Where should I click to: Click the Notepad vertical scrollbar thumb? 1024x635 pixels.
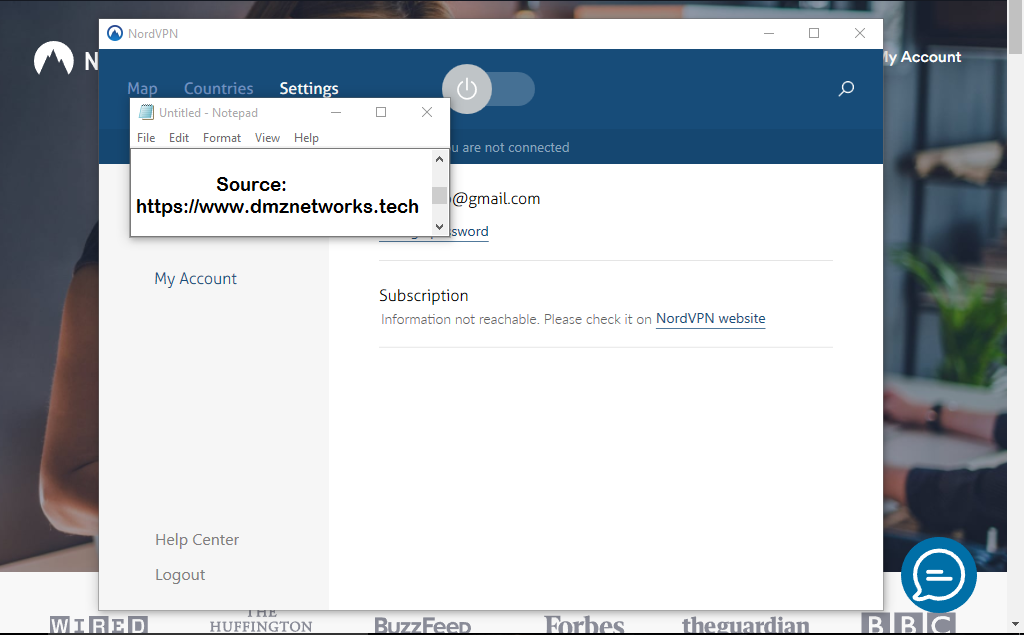click(x=440, y=195)
